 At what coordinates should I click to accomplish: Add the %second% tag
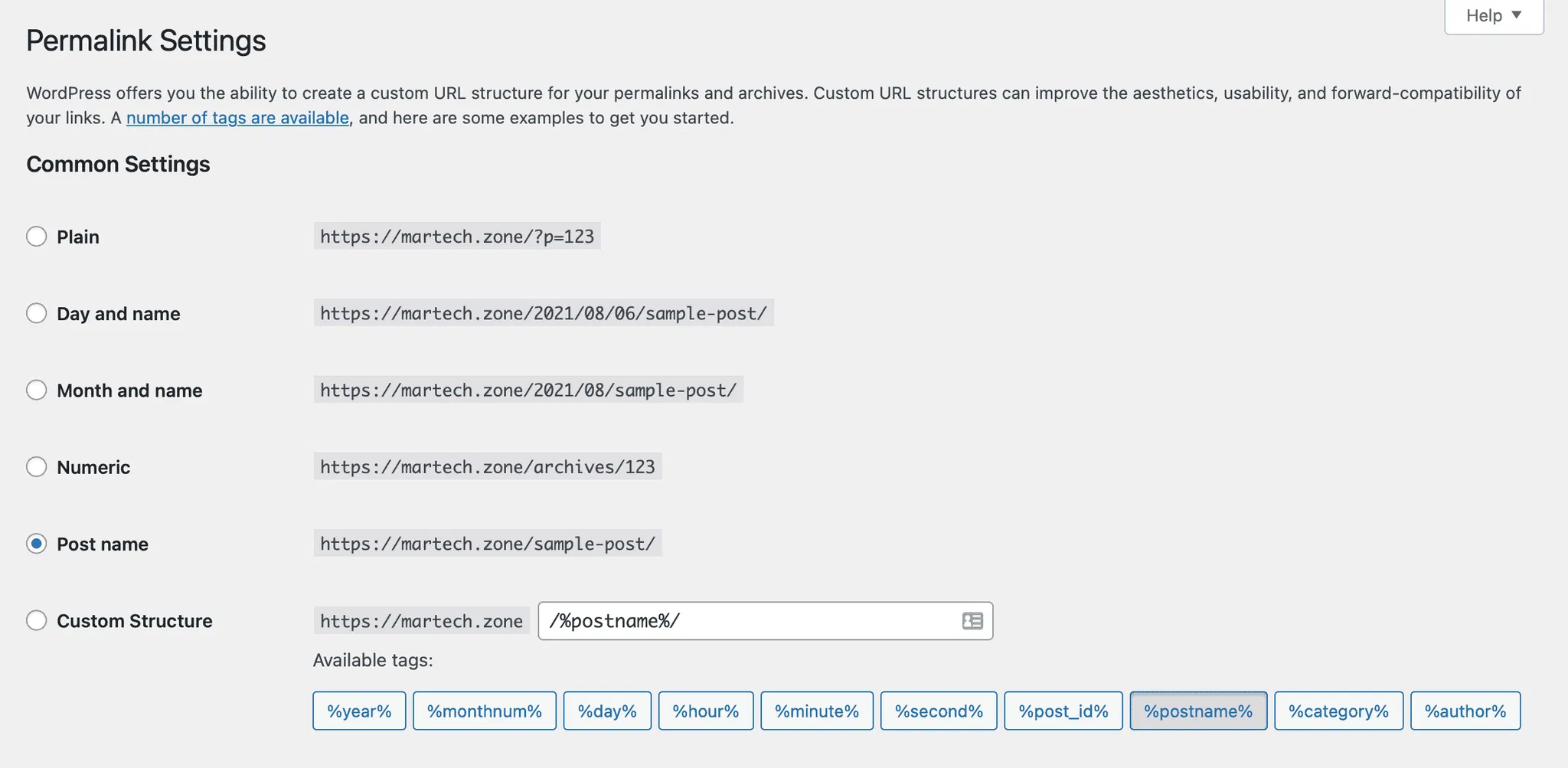click(x=939, y=711)
